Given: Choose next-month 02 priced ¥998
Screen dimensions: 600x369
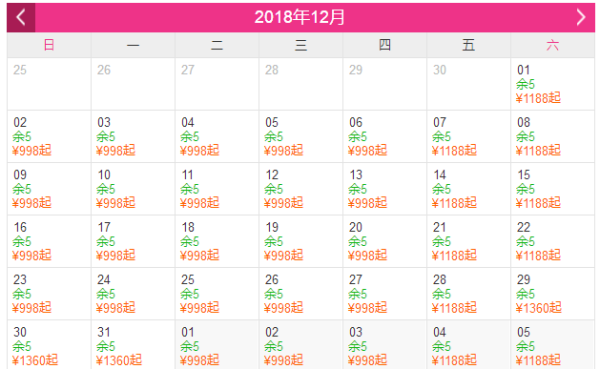Looking at the screenshot, I should (x=301, y=345).
